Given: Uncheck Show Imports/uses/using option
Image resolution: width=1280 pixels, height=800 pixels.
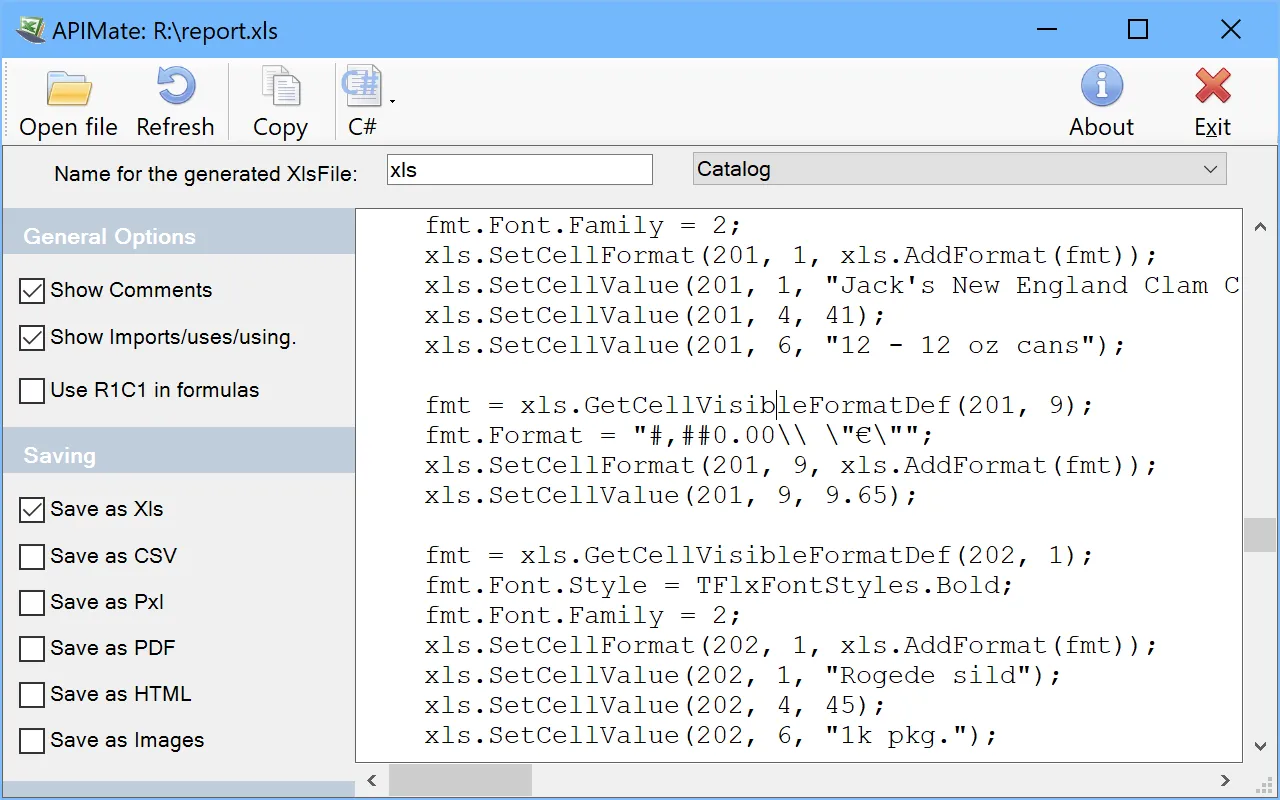Looking at the screenshot, I should pyautogui.click(x=32, y=338).
